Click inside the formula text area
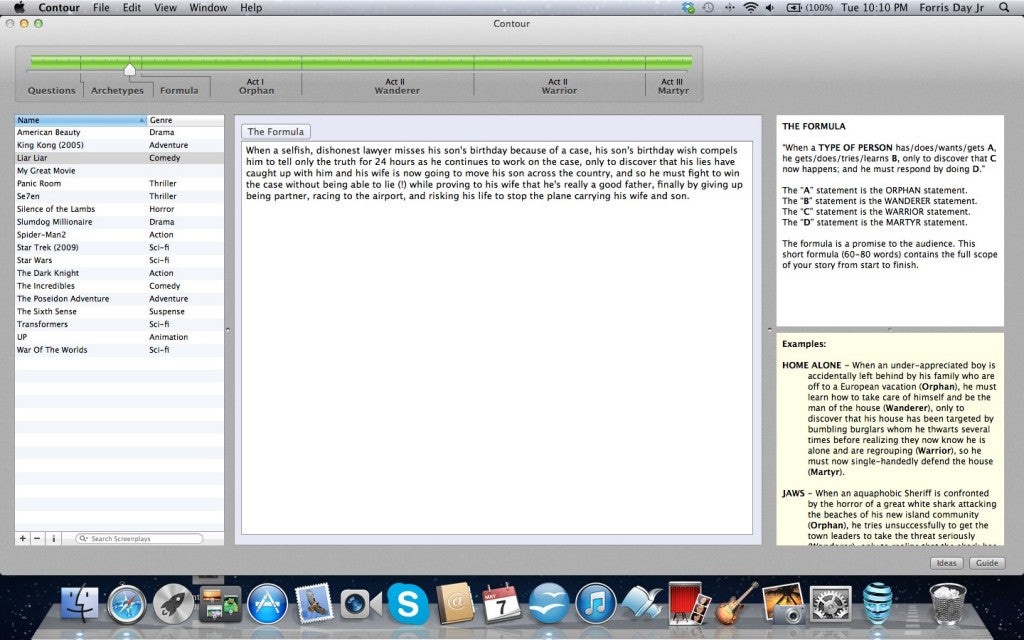This screenshot has width=1024, height=640. coord(496,338)
